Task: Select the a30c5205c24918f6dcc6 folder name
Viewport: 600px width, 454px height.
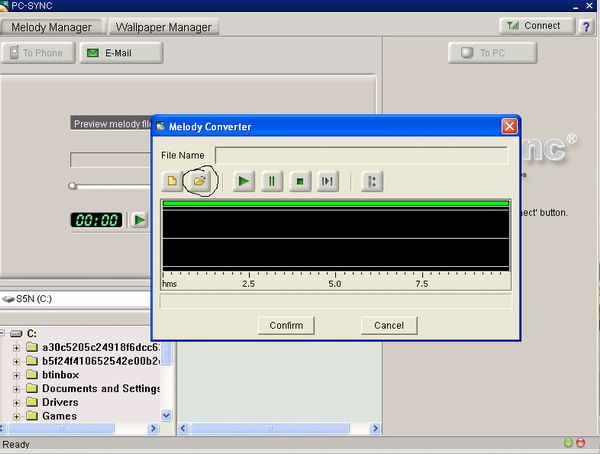Action: [101, 347]
